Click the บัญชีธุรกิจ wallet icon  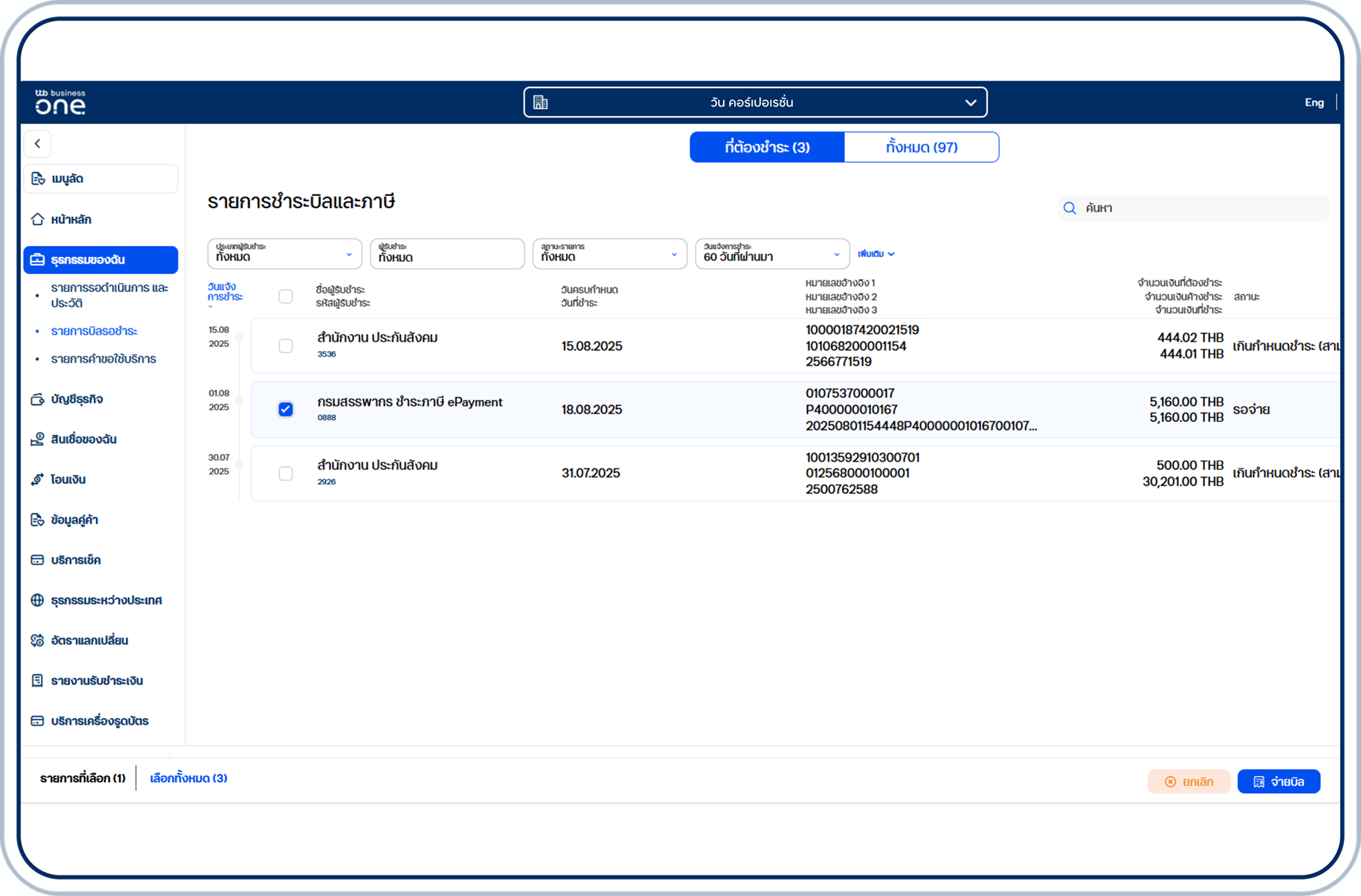click(x=38, y=399)
